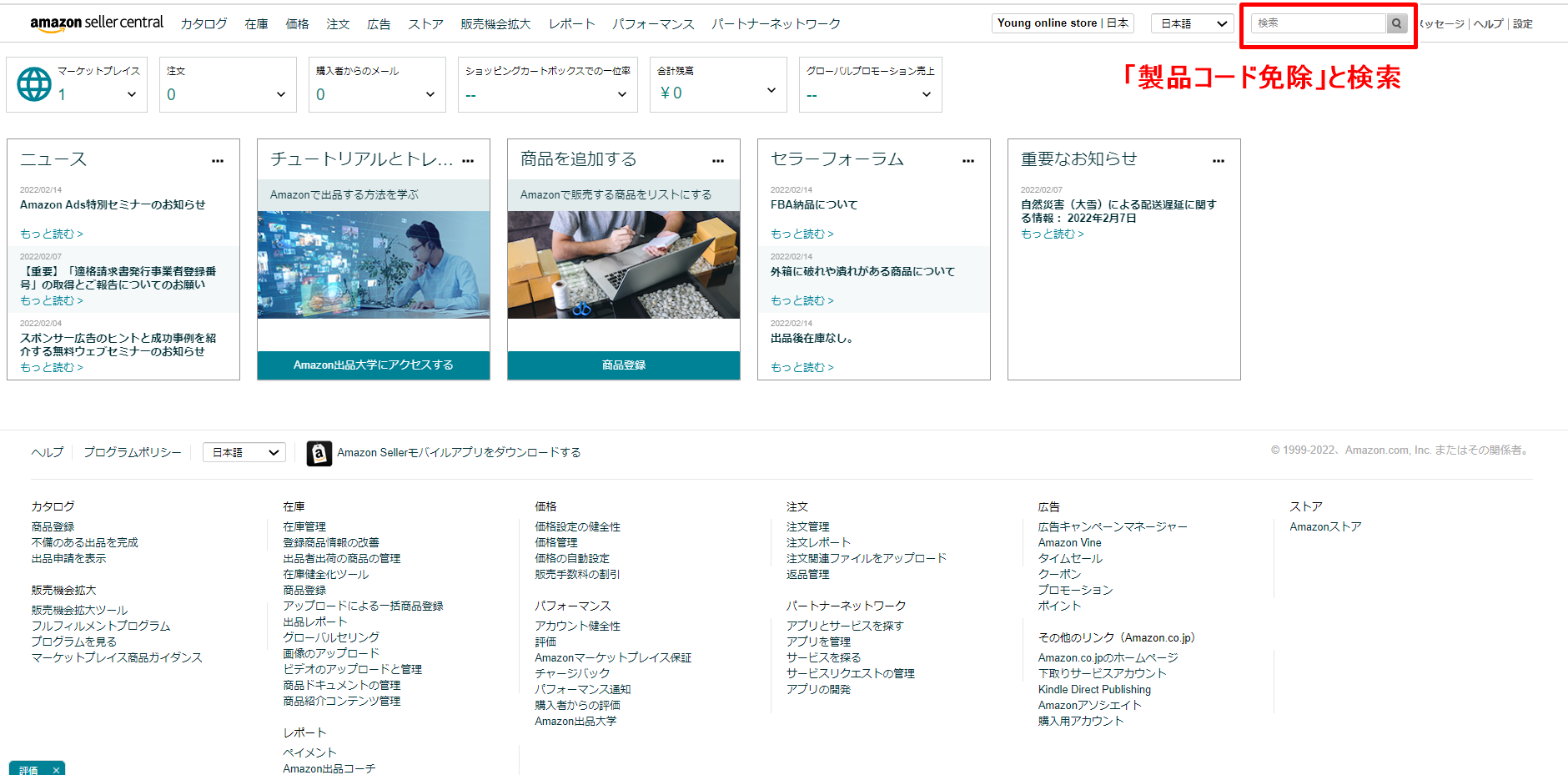Open the 価格 menu in the top bar

[x=298, y=24]
